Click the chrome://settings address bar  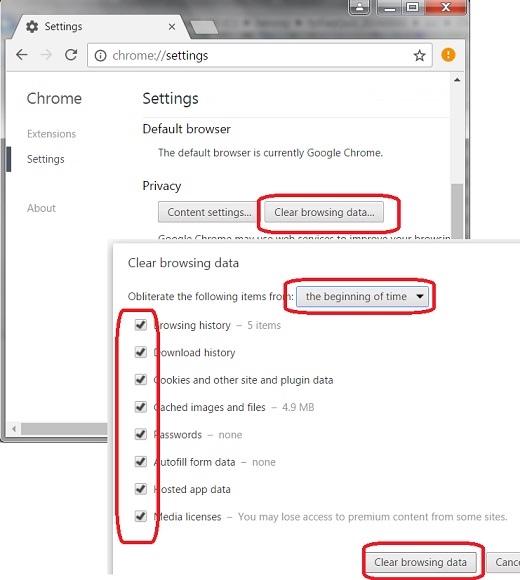(259, 55)
